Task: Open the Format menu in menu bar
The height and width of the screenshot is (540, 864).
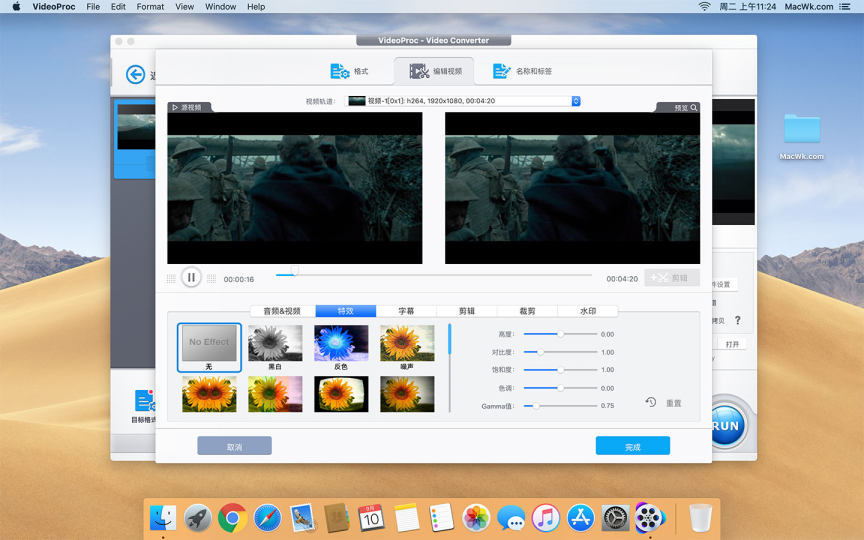Action: coord(150,7)
